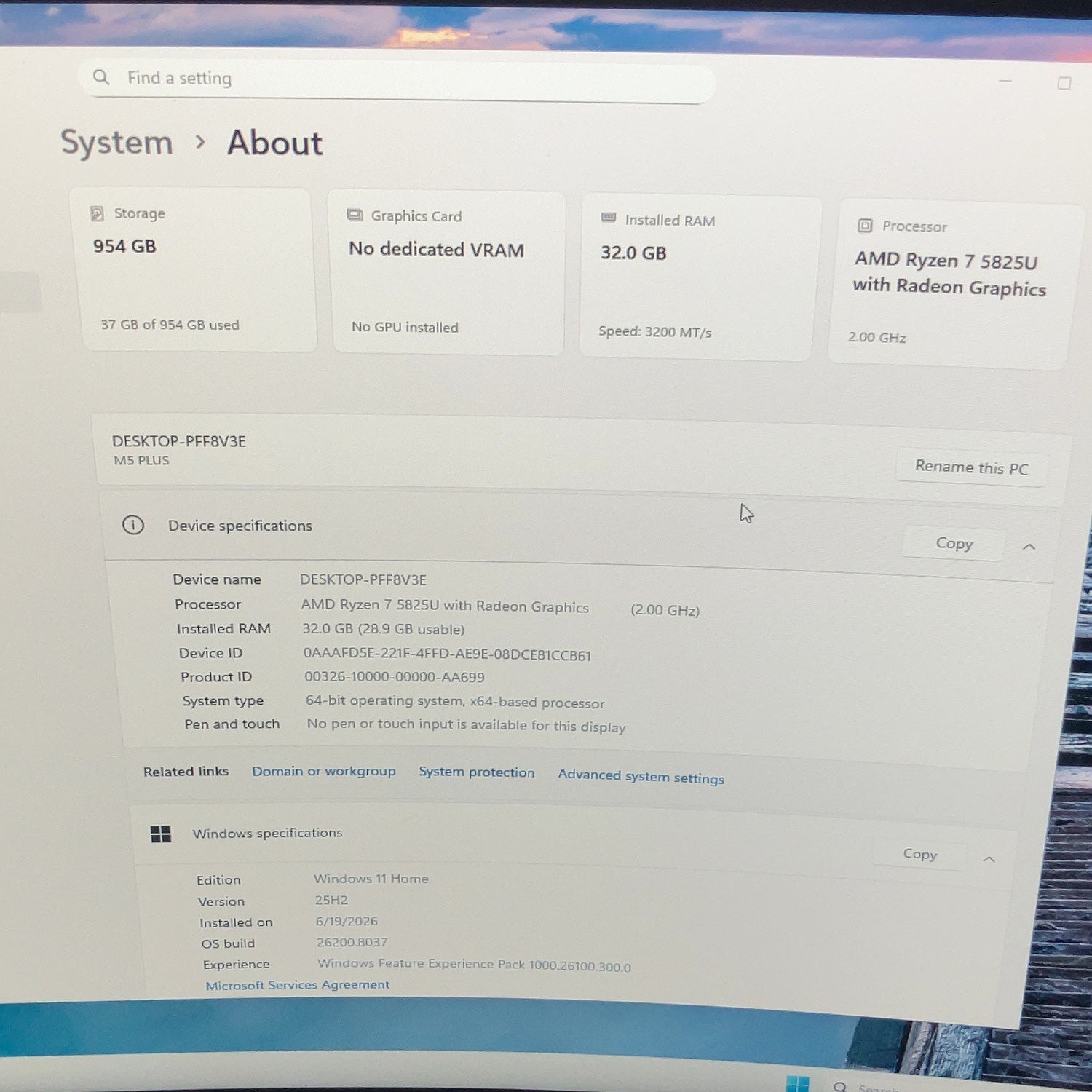Click the search magnifier icon
Screen dimensions: 1092x1092
coord(101,76)
